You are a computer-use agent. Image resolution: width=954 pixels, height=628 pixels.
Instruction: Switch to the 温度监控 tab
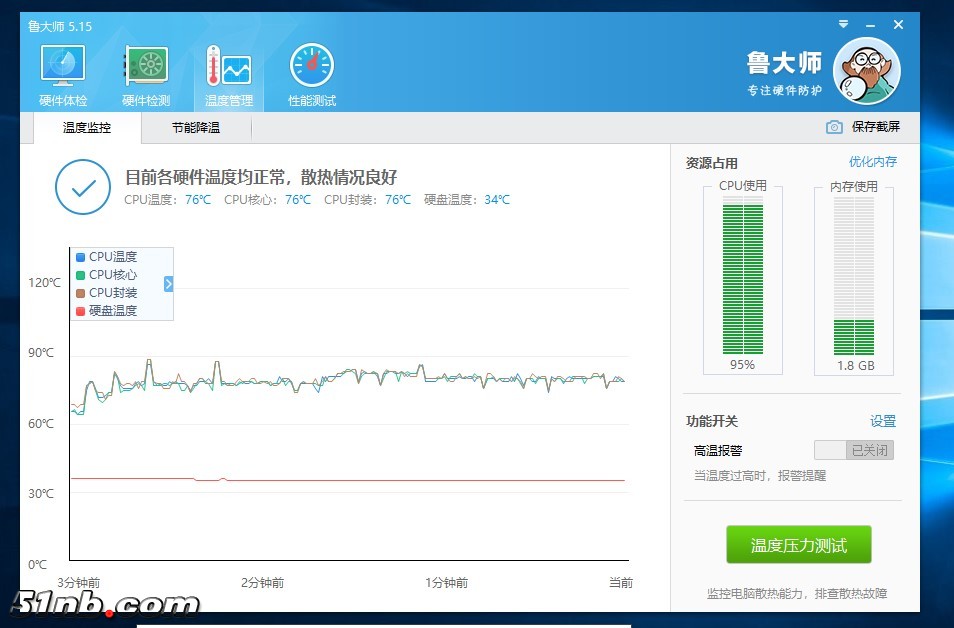point(87,128)
